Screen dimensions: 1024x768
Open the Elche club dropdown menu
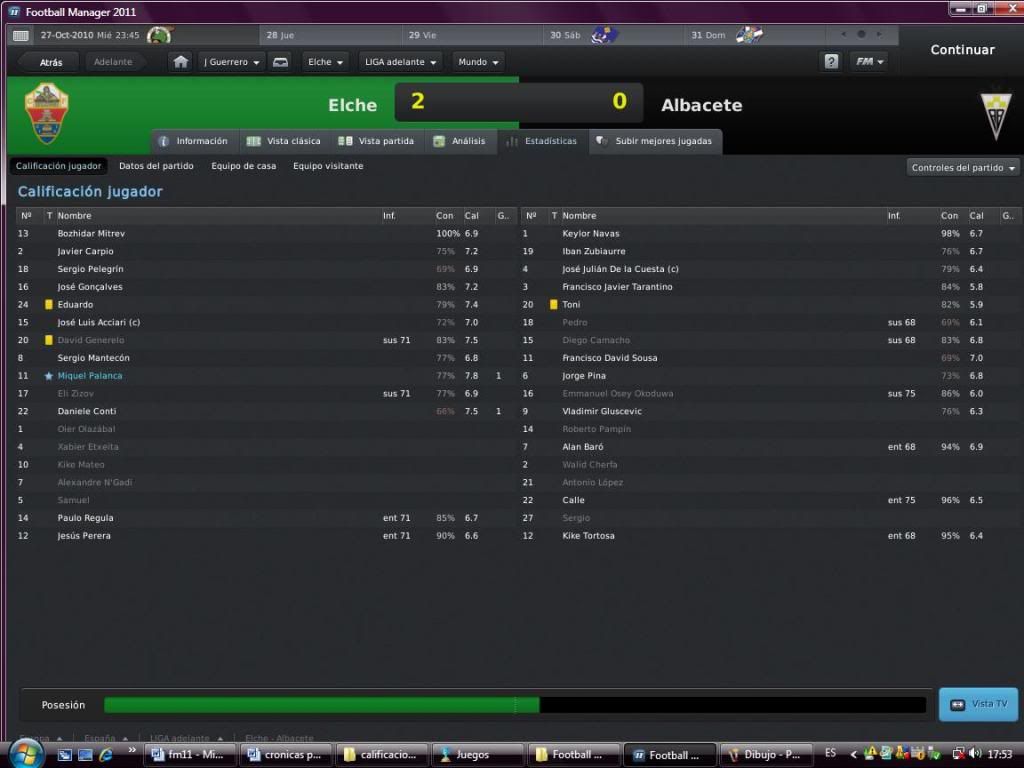point(325,62)
